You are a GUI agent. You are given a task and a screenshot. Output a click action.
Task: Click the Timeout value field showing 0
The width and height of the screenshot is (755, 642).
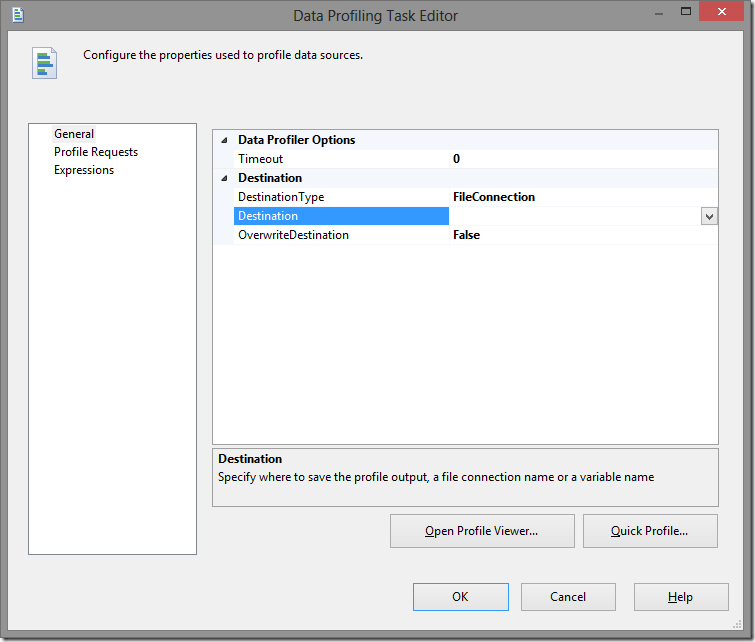580,159
